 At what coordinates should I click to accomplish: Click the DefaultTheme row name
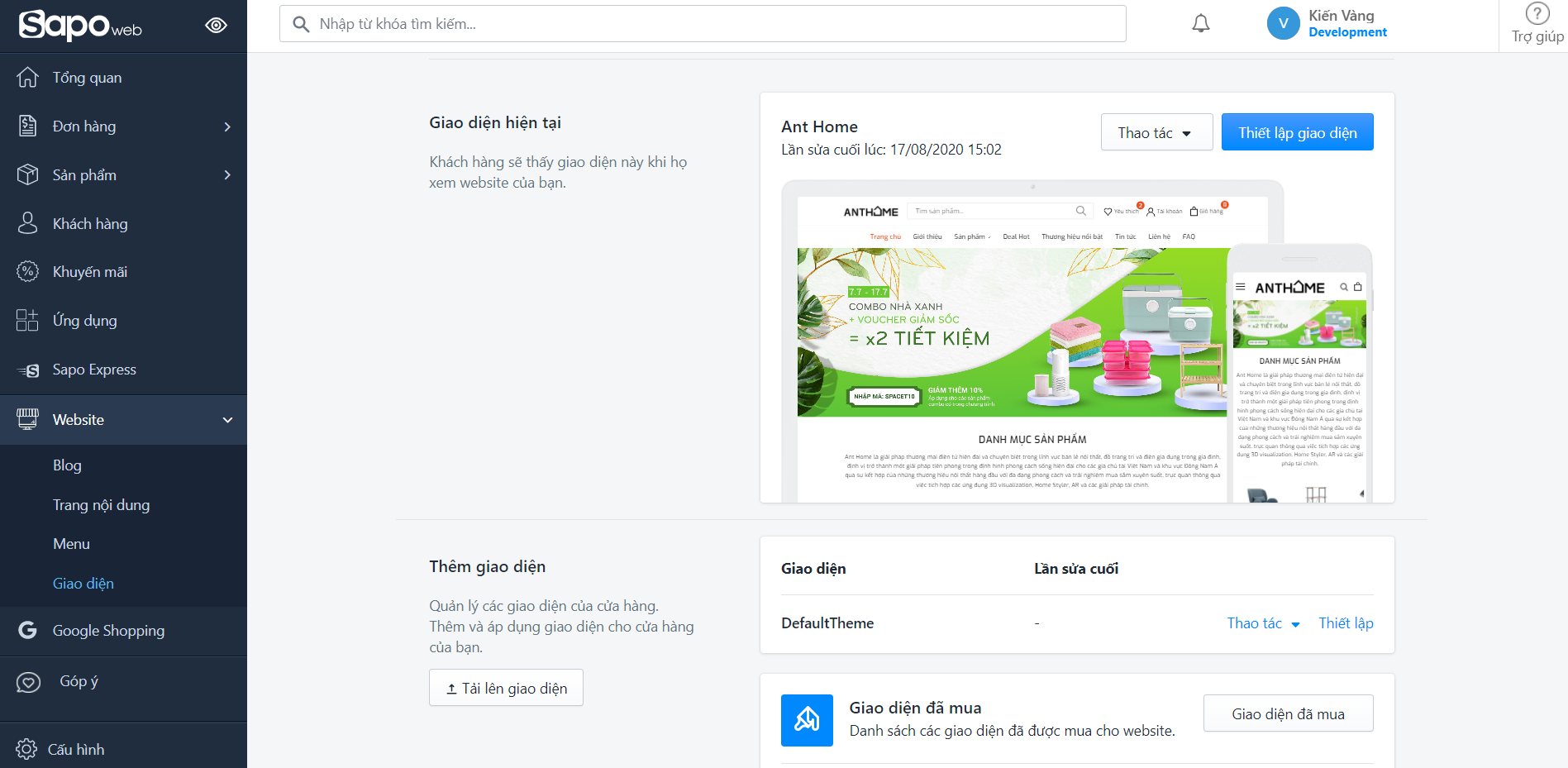pyautogui.click(x=827, y=623)
